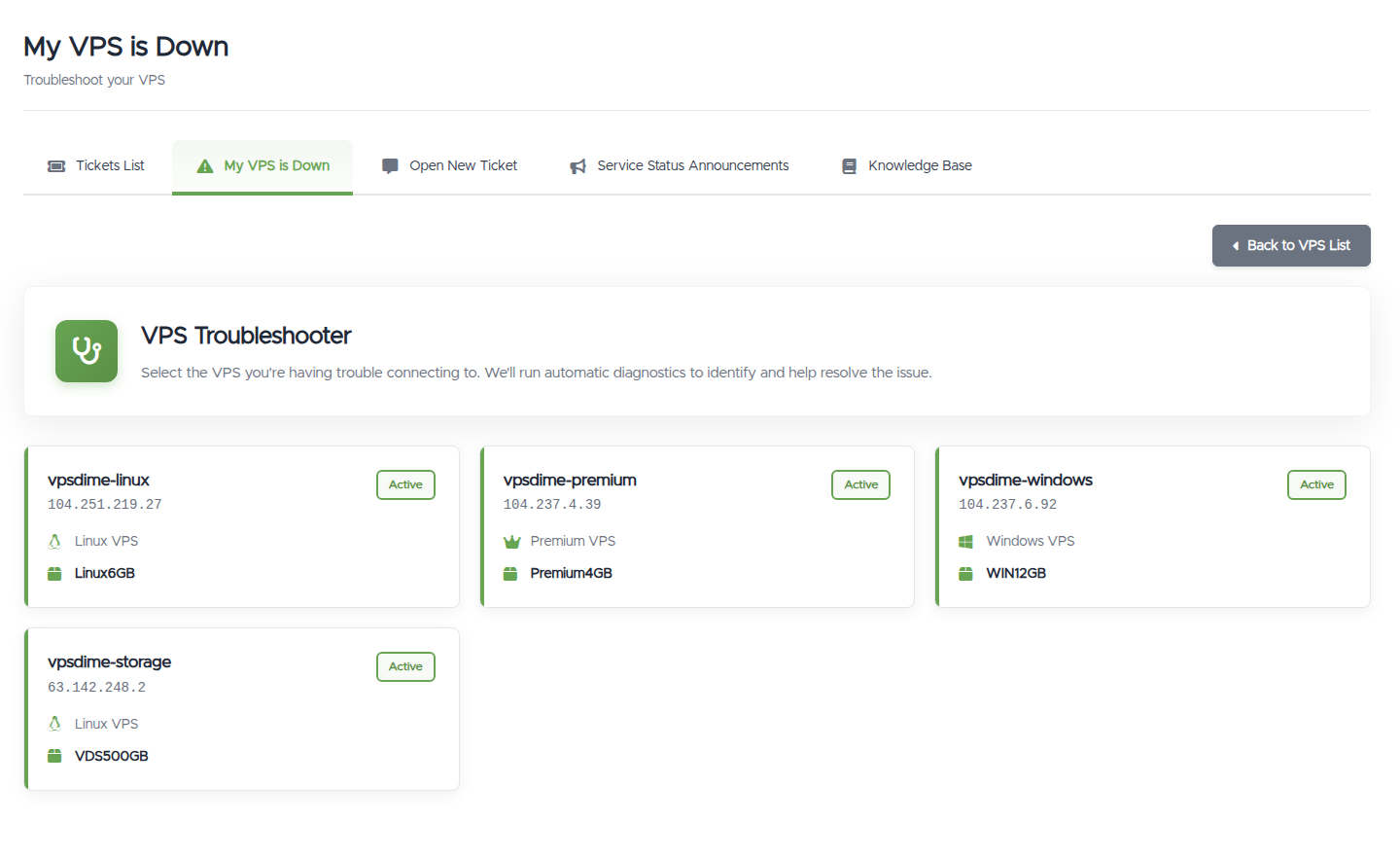Image resolution: width=1400 pixels, height=857 pixels.
Task: Click the VPS Troubleshooter heading
Action: pyautogui.click(x=246, y=336)
